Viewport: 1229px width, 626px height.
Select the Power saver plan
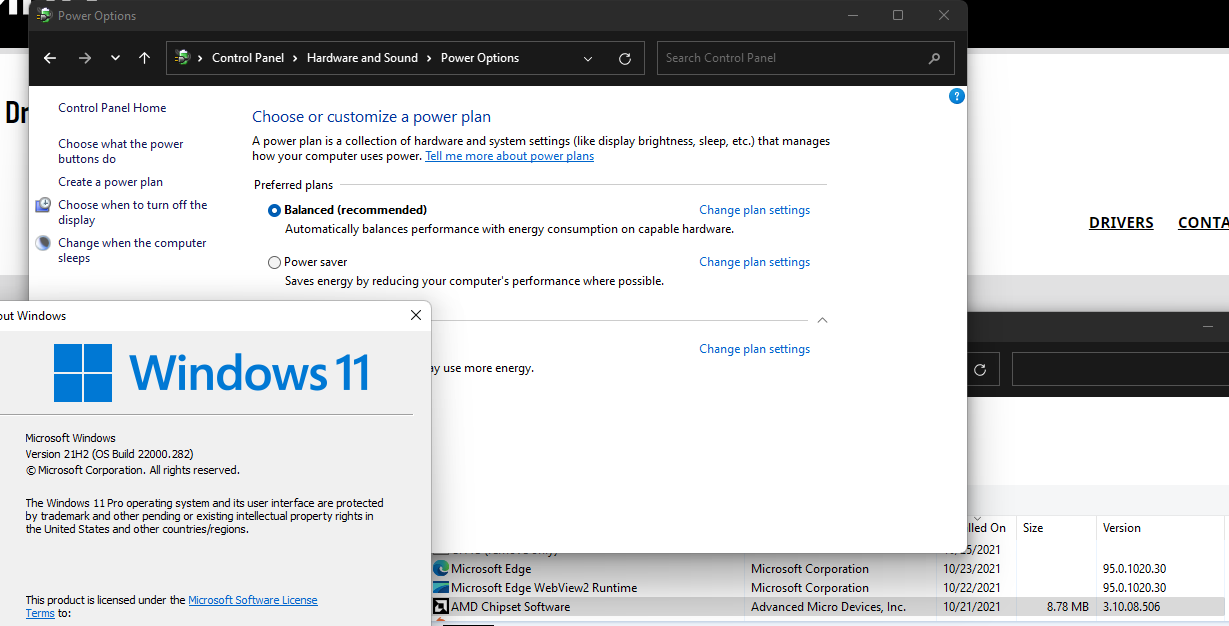point(275,263)
